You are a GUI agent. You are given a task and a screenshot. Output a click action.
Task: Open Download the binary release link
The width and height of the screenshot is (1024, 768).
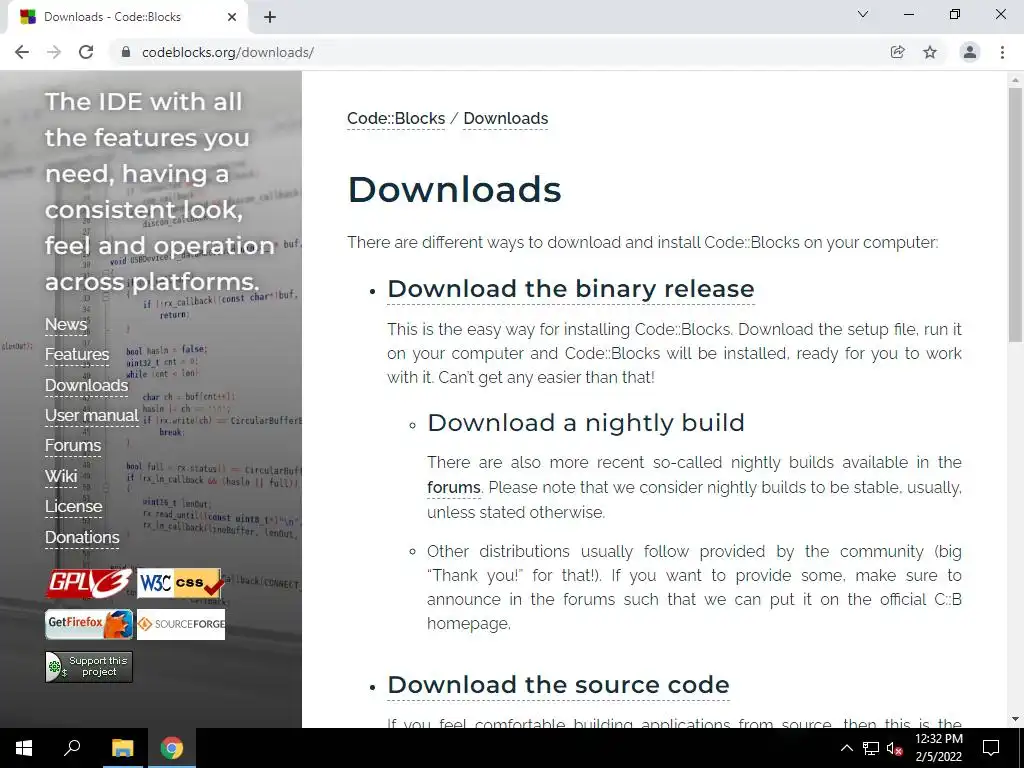click(571, 289)
